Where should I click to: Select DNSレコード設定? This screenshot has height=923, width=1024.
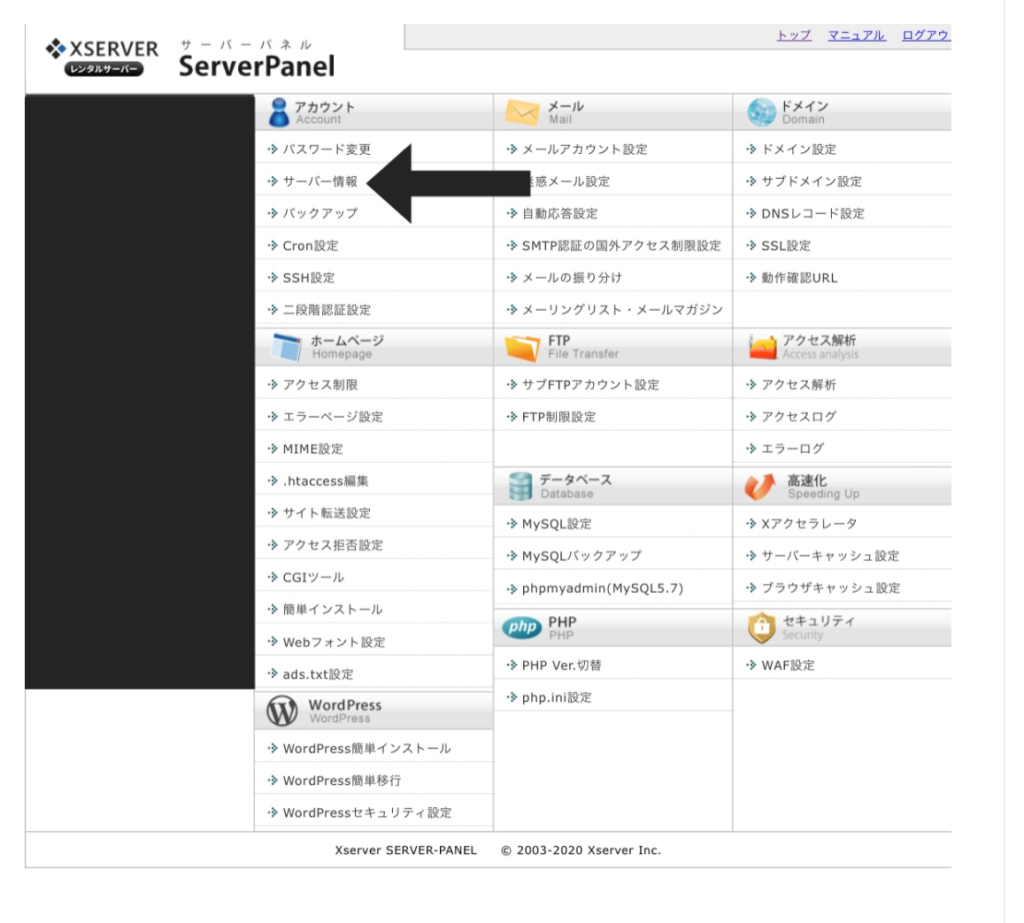click(813, 214)
